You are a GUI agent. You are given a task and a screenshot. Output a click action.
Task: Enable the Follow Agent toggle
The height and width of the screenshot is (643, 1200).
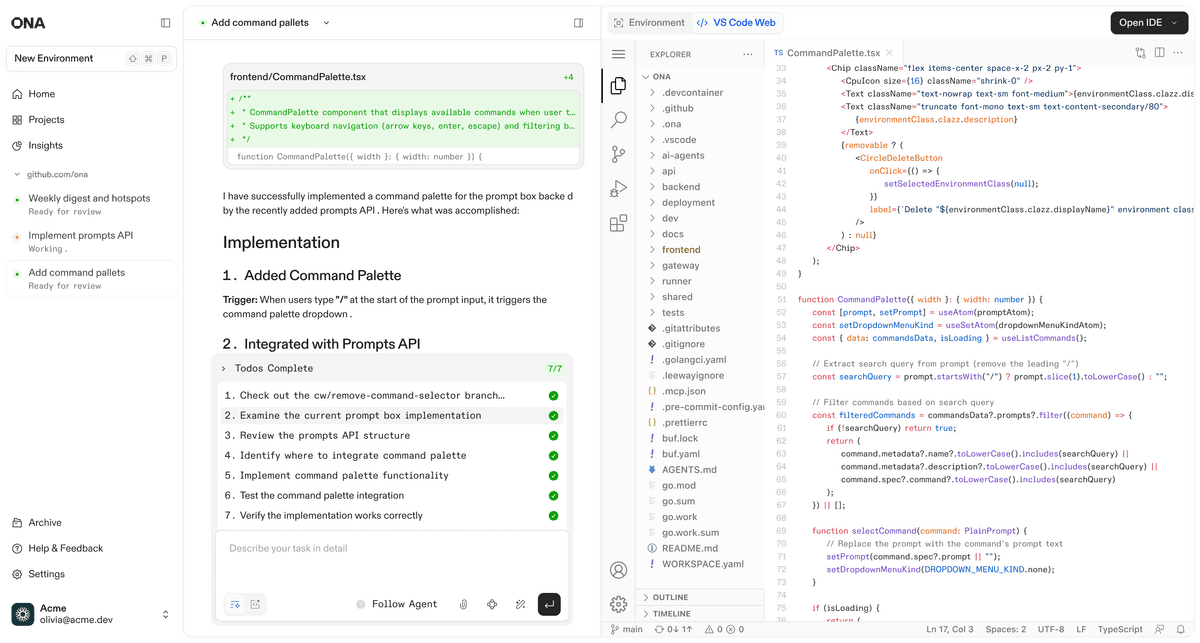360,604
